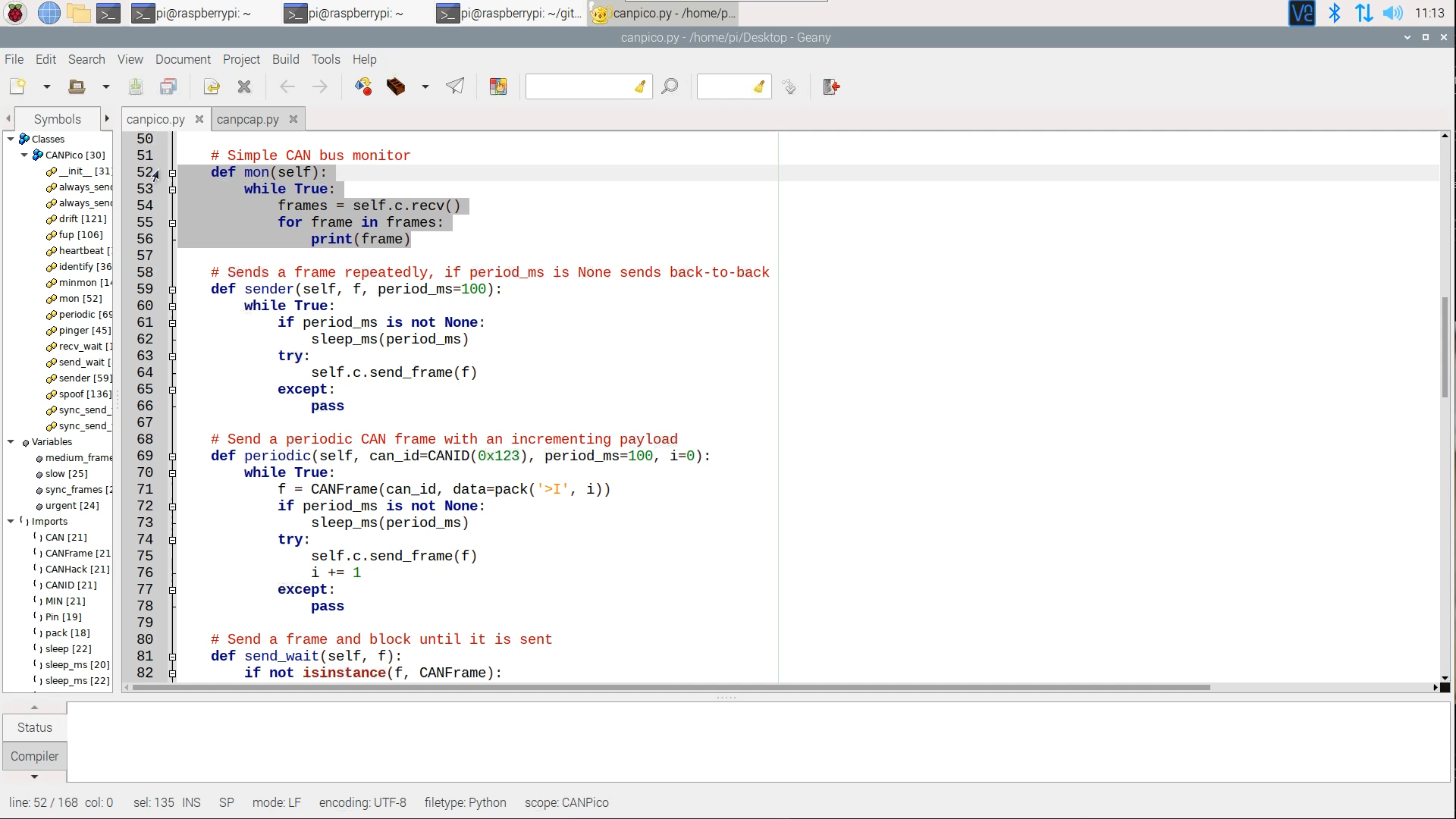Select the canpcap.py tab

[247, 119]
